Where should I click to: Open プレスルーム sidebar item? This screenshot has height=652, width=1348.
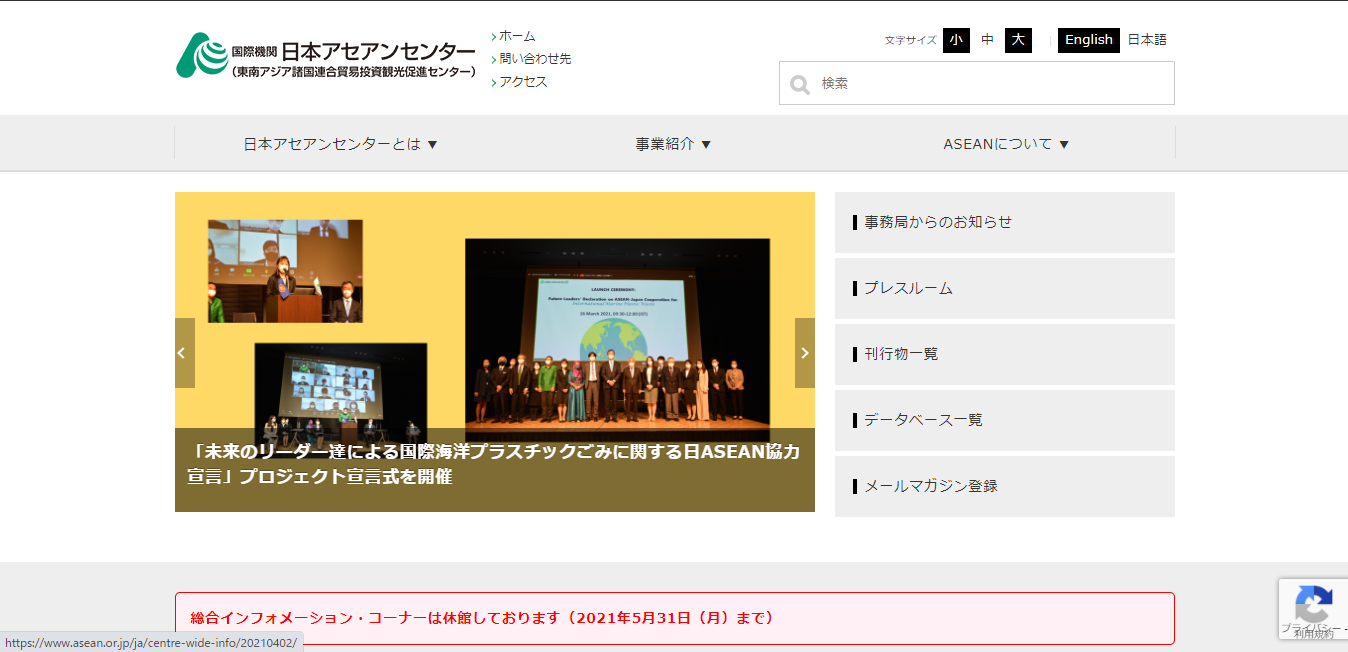1005,288
